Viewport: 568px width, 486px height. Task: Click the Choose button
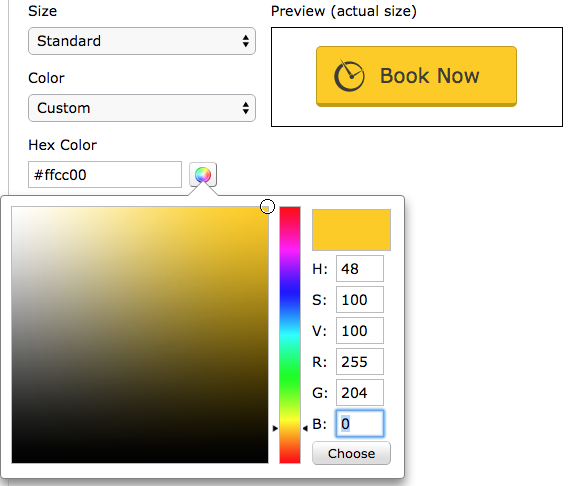[351, 453]
